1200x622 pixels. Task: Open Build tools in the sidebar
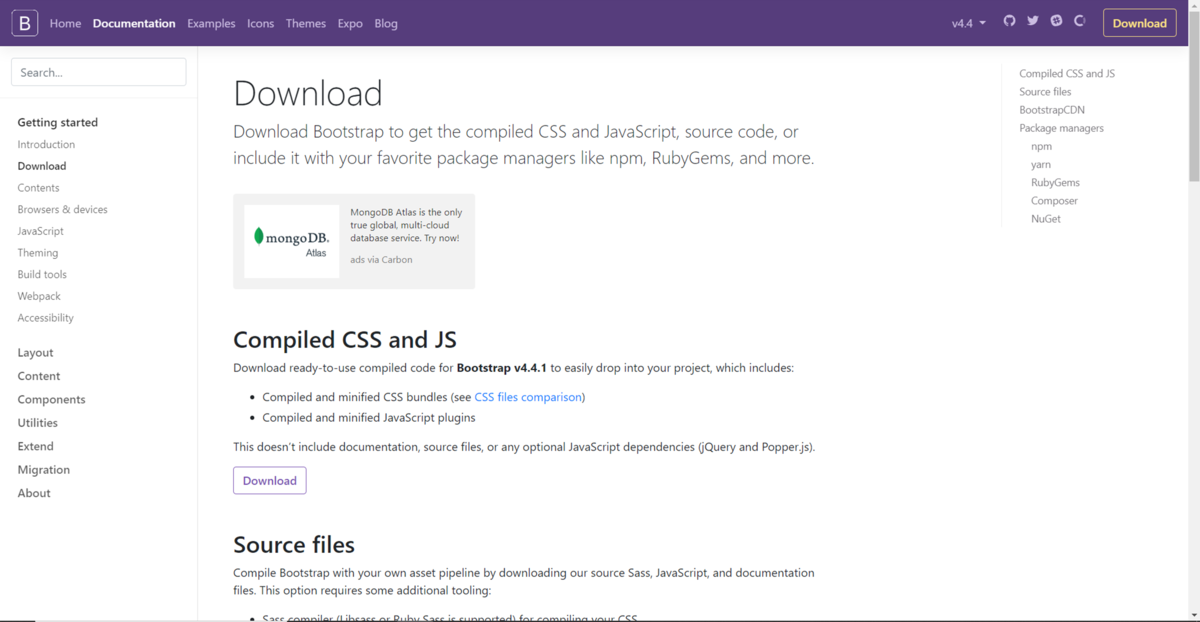click(42, 274)
